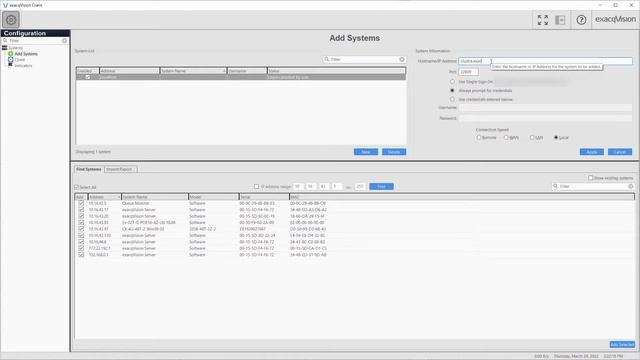Select Always prompt for credentials option
The height and width of the screenshot is (360, 640).
tap(452, 91)
